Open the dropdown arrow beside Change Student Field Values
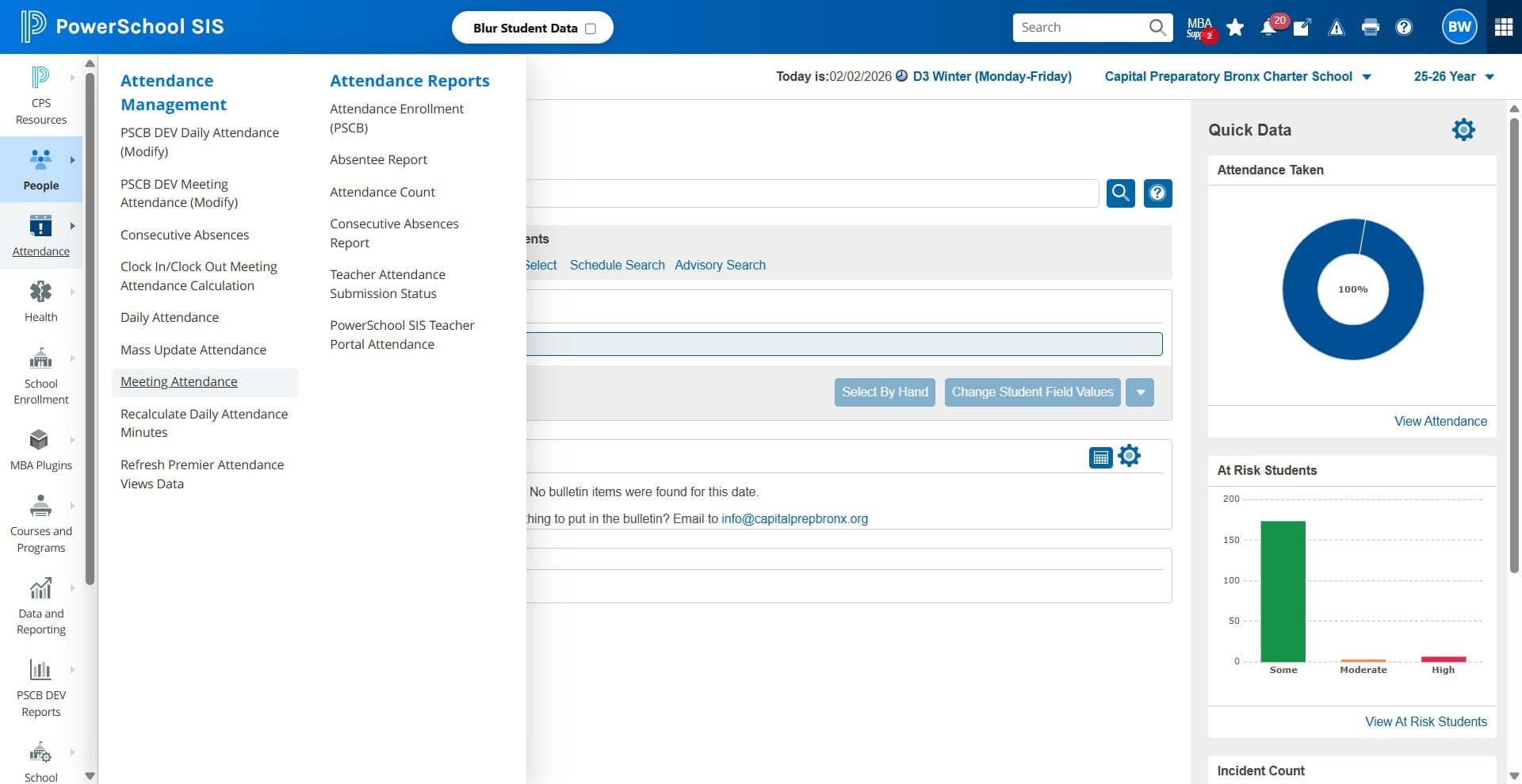The width and height of the screenshot is (1522, 784). [x=1140, y=392]
